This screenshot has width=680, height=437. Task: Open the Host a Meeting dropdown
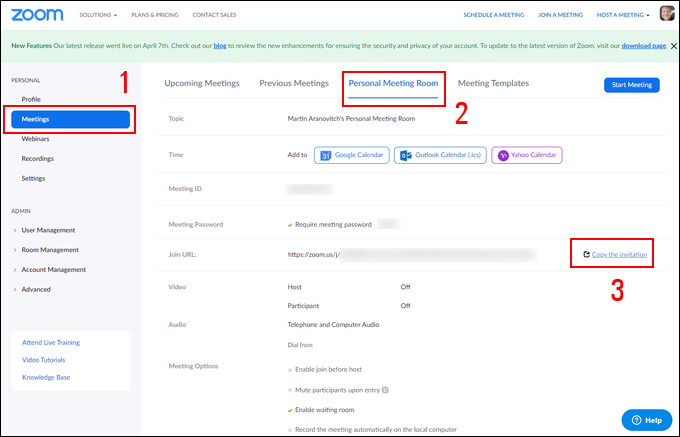(x=623, y=15)
